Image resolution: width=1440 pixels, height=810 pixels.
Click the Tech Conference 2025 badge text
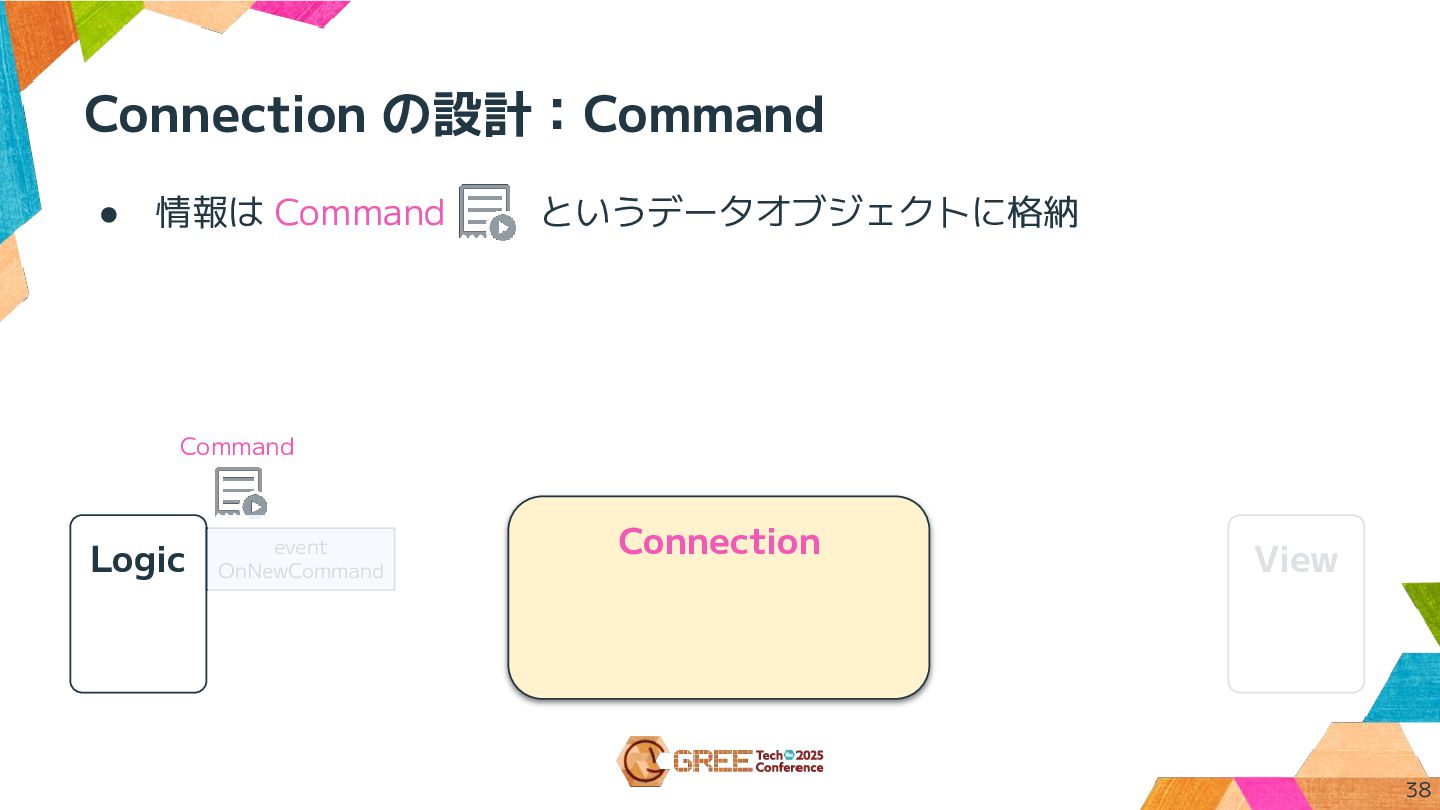789,762
